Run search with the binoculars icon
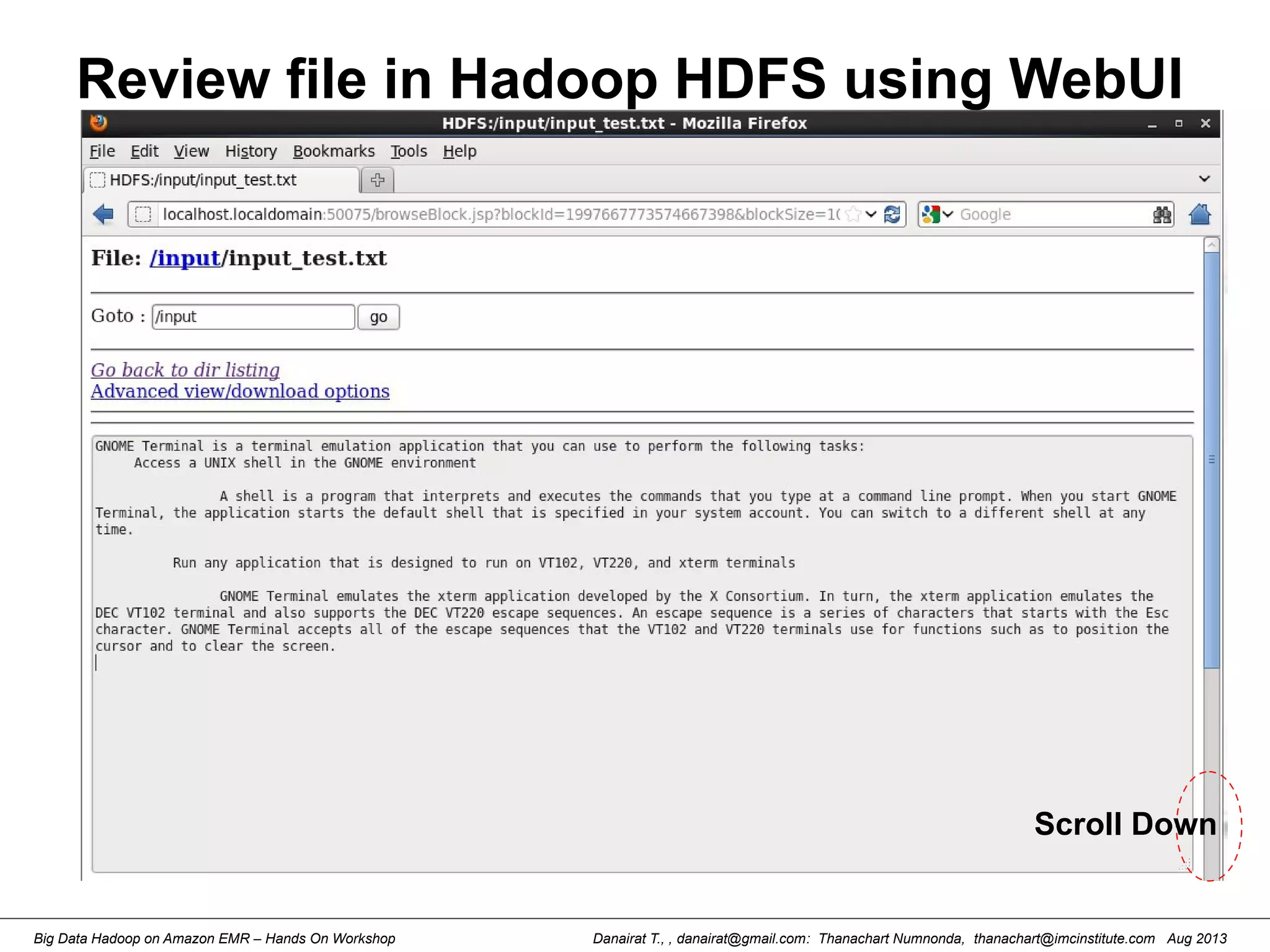This screenshot has height=952, width=1270. [1162, 214]
